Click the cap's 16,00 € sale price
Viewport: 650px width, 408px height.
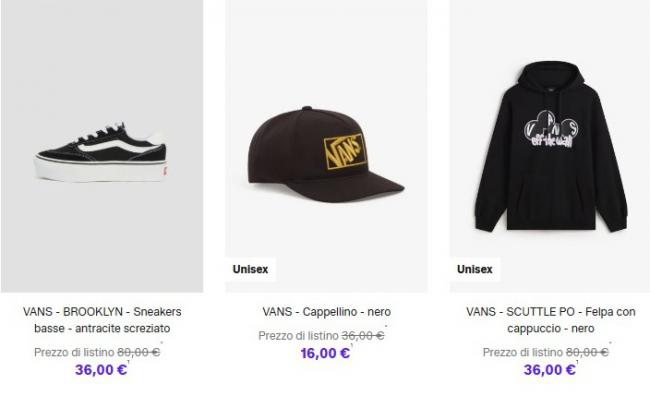click(x=325, y=353)
